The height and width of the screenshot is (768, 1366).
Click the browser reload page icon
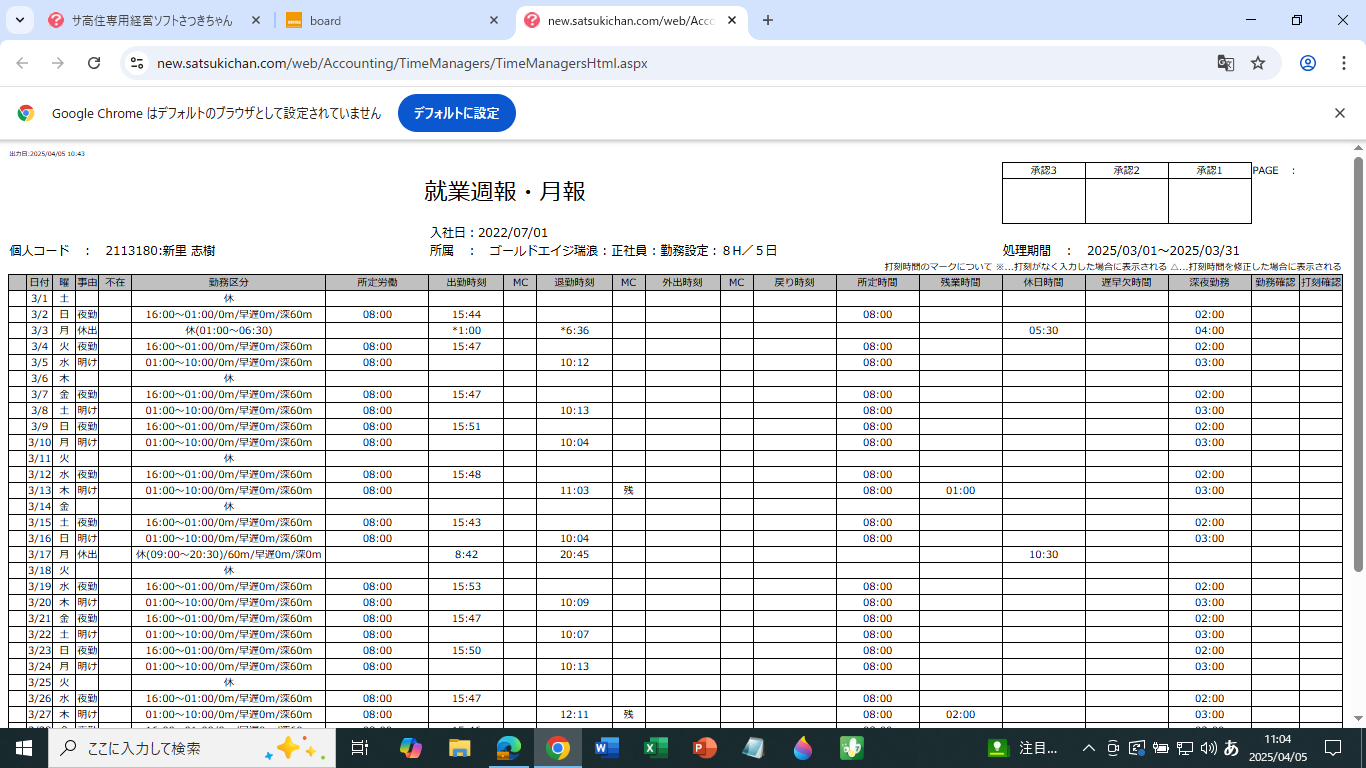click(94, 63)
